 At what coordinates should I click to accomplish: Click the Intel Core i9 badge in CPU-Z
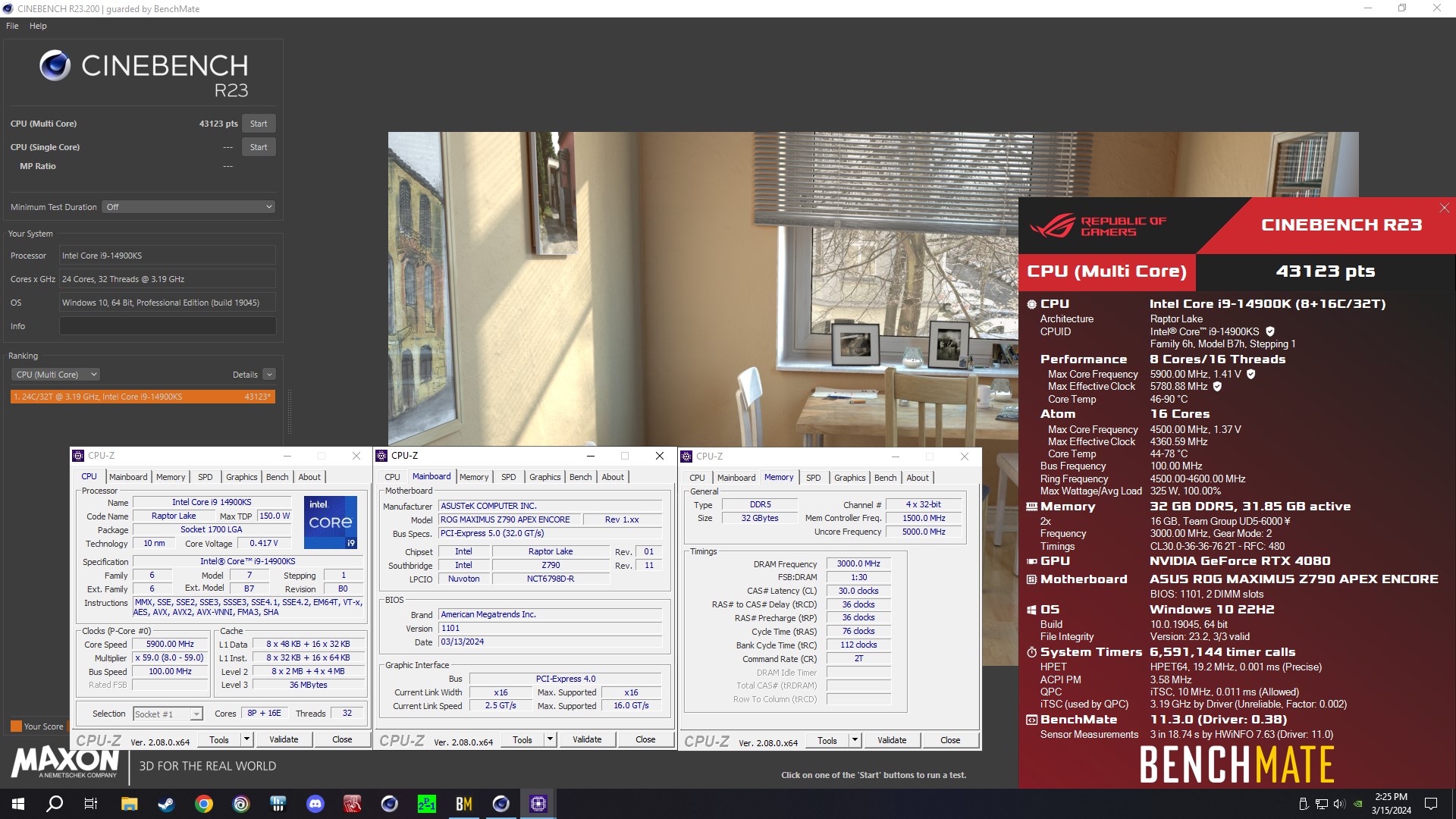331,522
